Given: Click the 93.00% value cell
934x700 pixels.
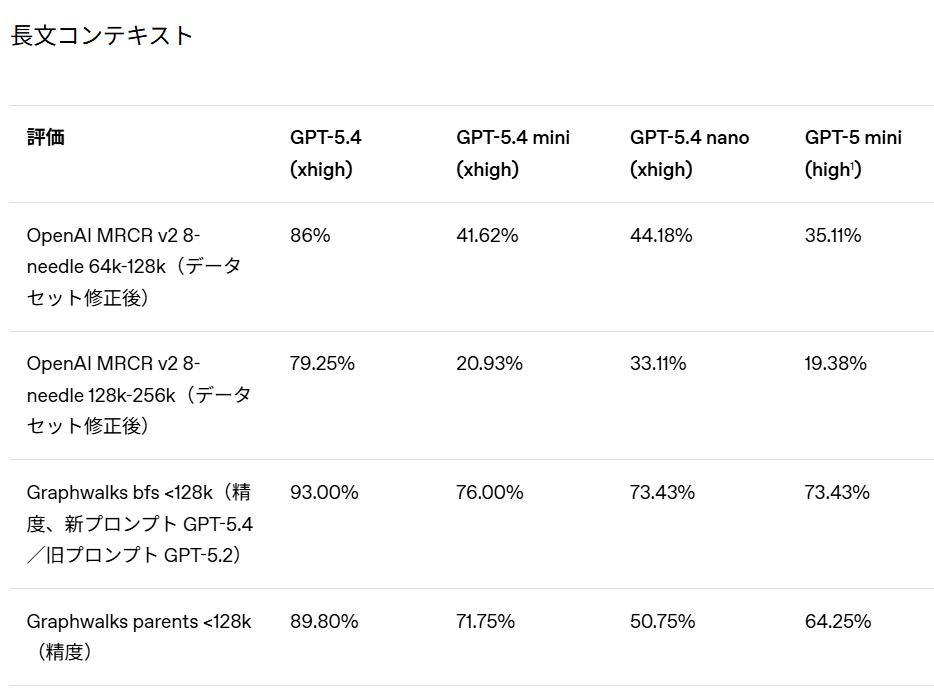Looking at the screenshot, I should [324, 493].
